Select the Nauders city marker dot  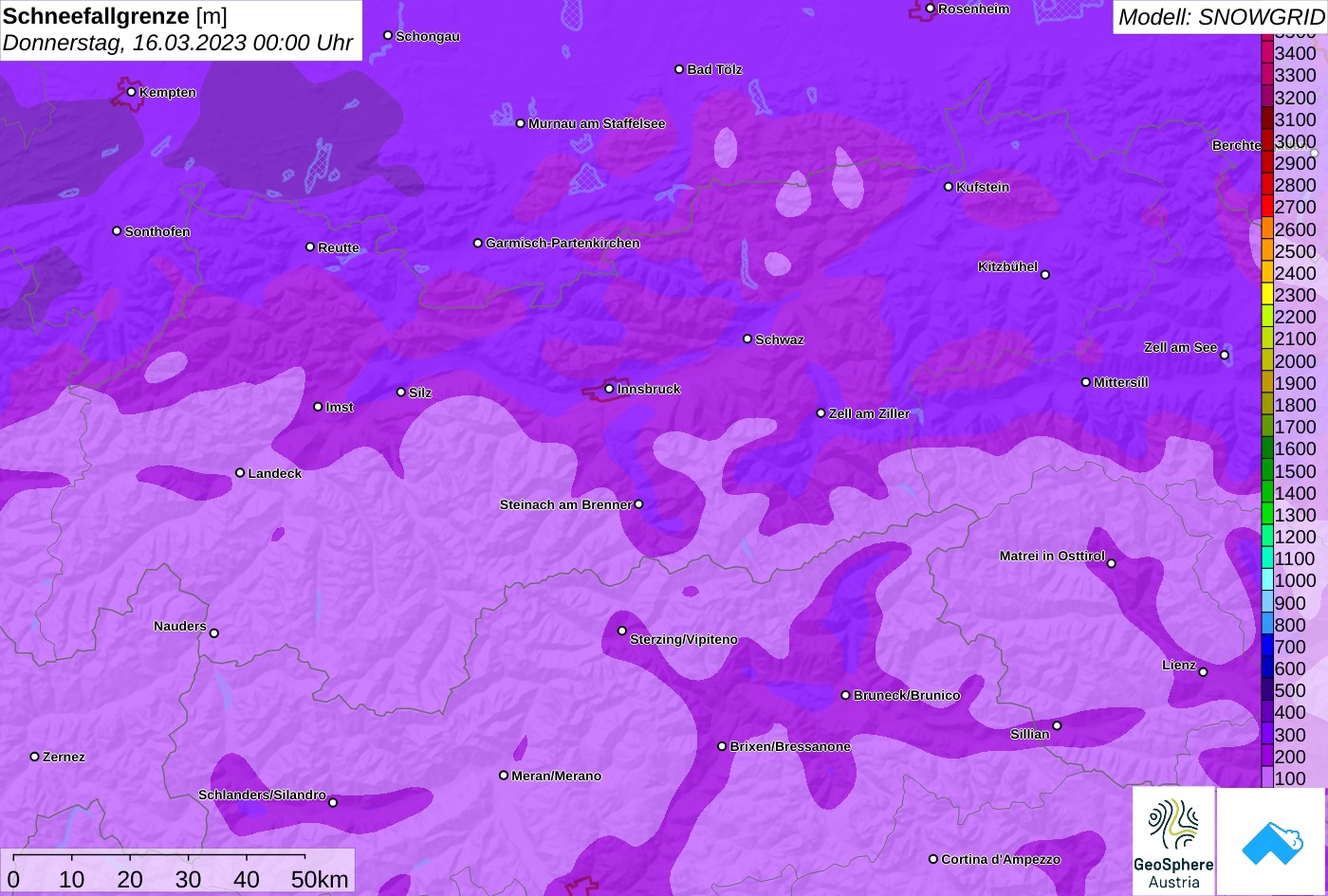pyautogui.click(x=213, y=633)
